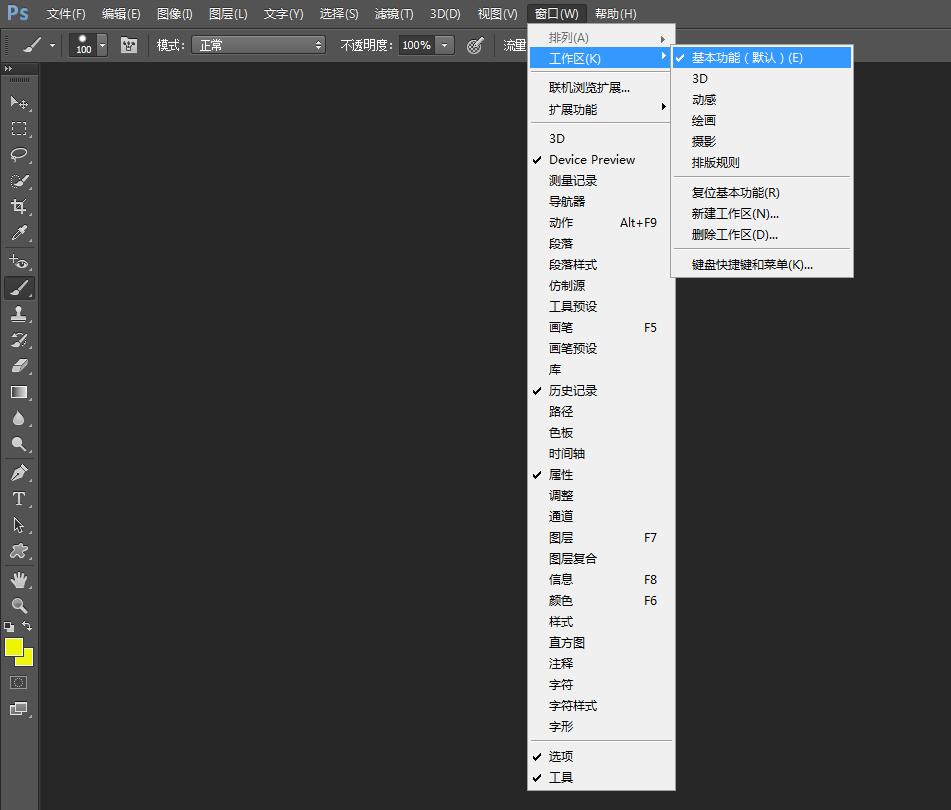Select the Eyedropper tool
This screenshot has width=951, height=810.
pyautogui.click(x=18, y=234)
